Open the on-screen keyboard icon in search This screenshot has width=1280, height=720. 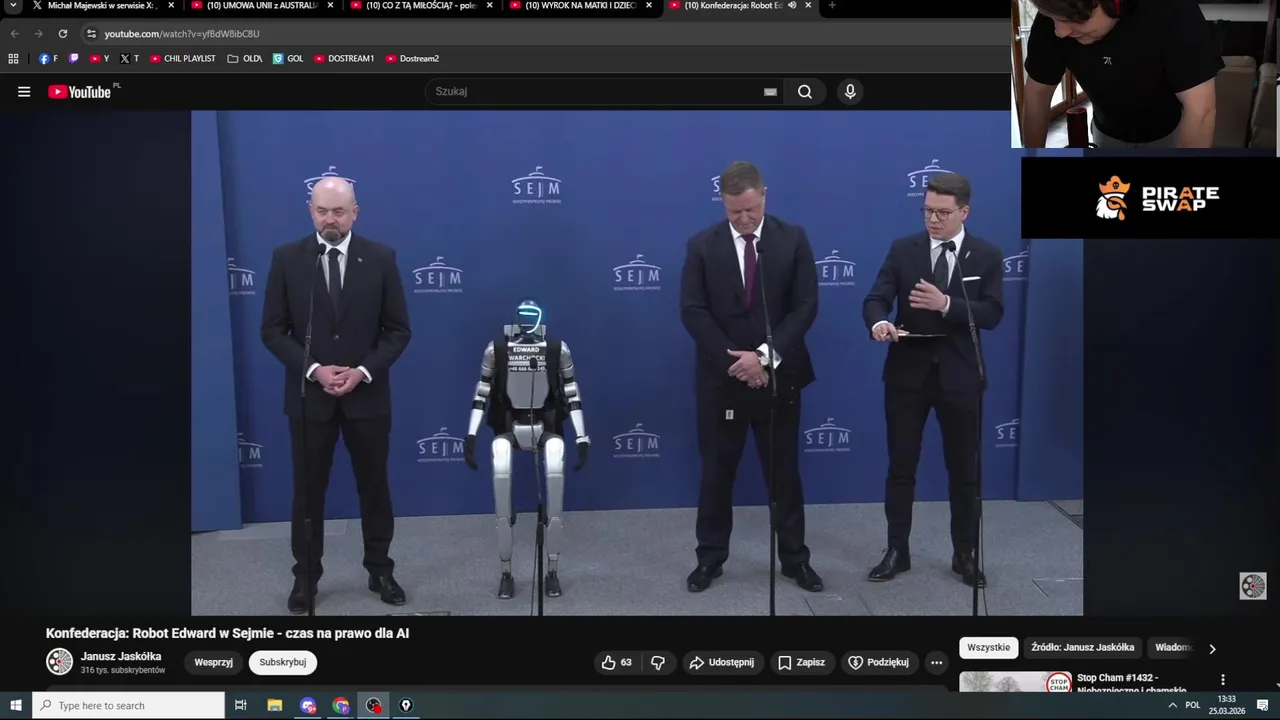(770, 92)
